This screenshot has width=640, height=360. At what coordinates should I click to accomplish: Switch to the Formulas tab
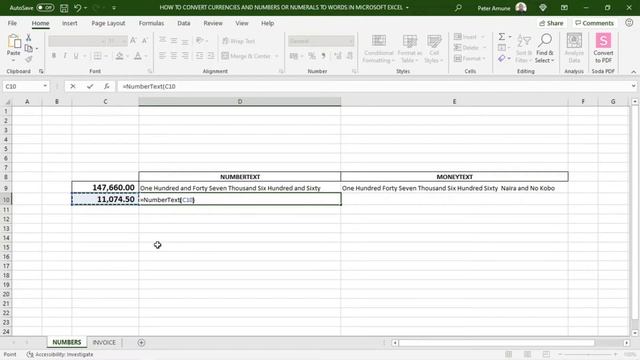[151, 23]
